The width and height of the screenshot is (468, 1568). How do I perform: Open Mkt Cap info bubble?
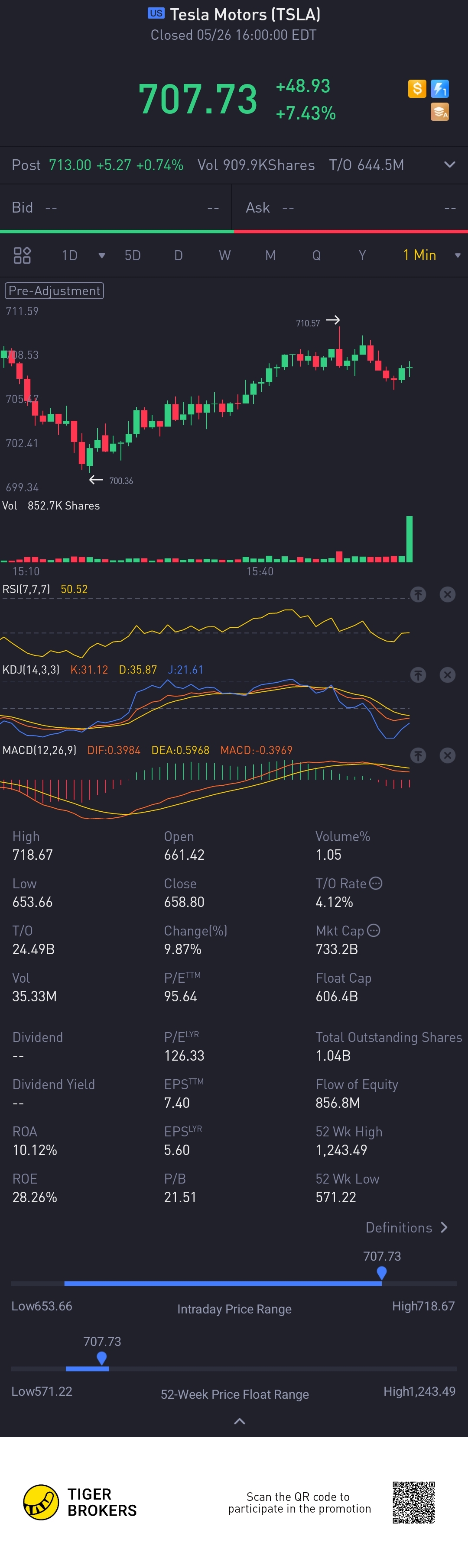[x=374, y=930]
